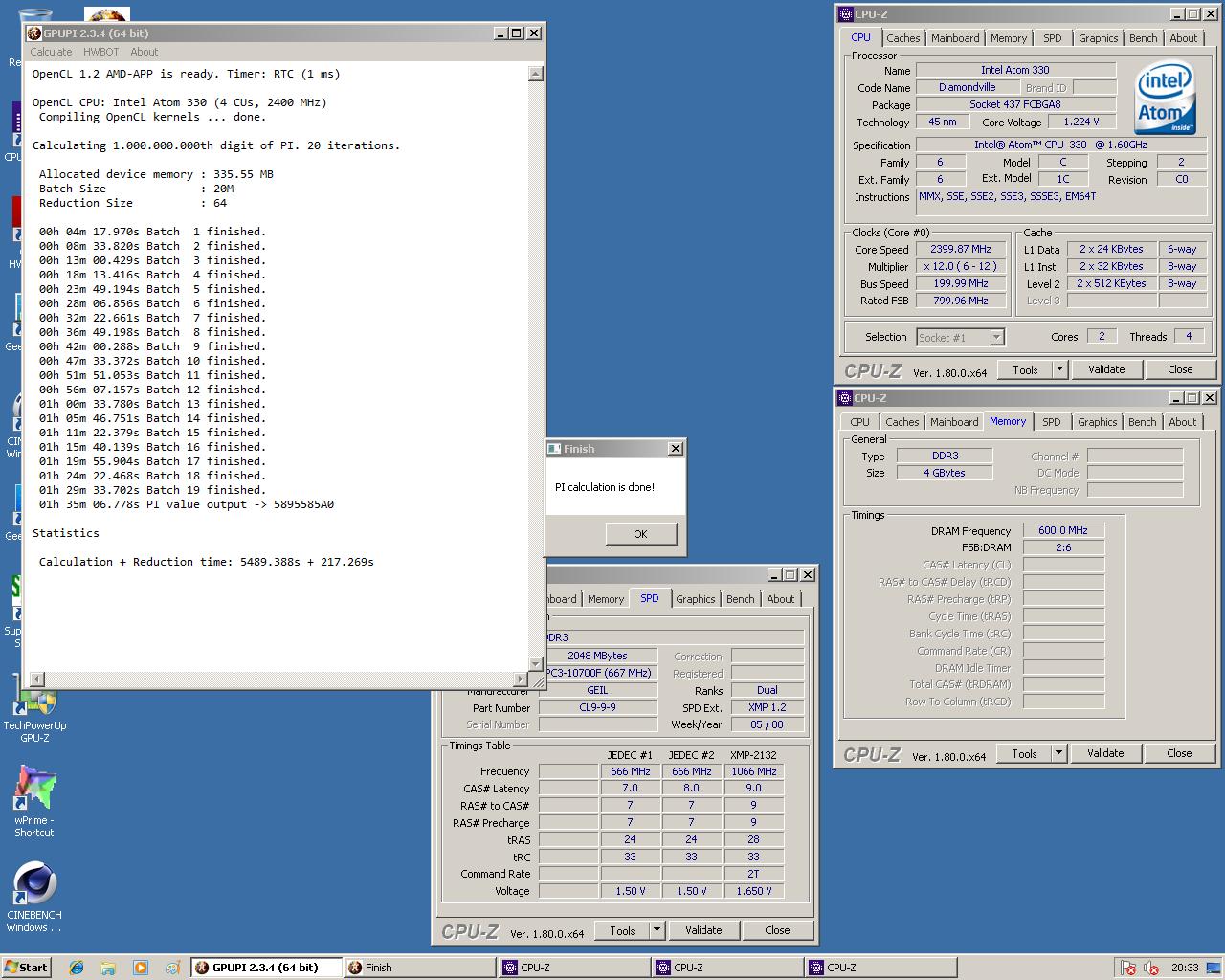Click the CPU-Z CPU window title icon
The height and width of the screenshot is (980, 1225).
click(845, 14)
